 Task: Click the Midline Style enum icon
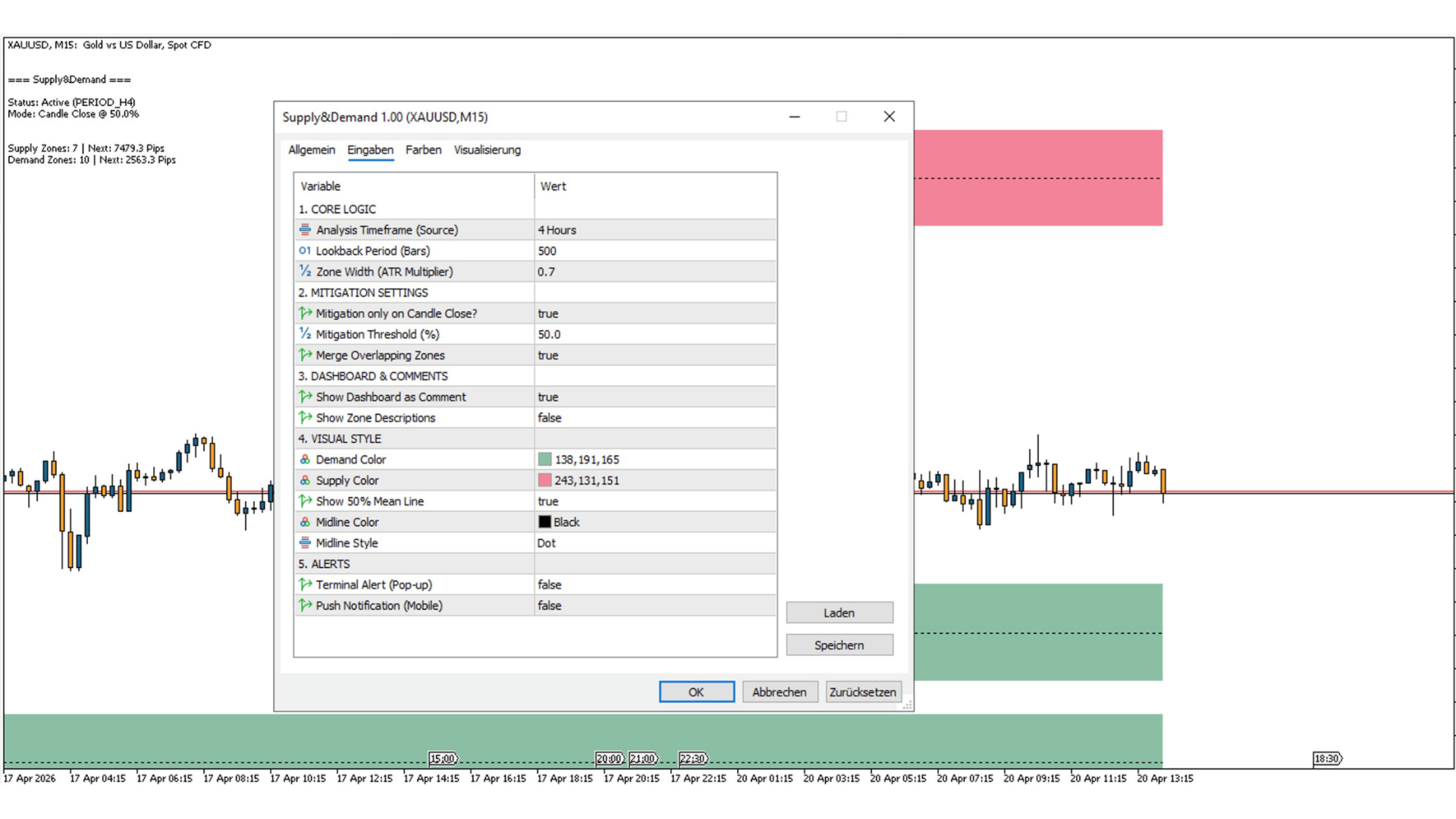click(305, 543)
